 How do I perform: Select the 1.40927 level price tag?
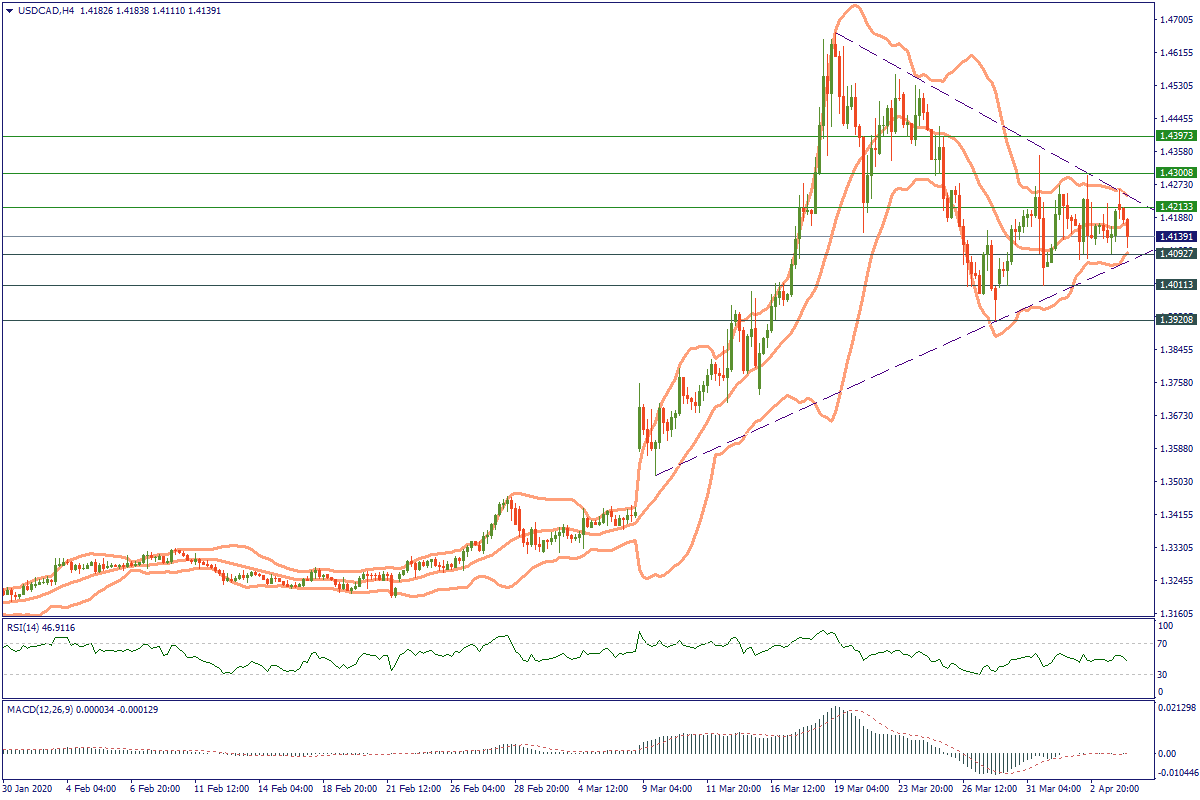1171,254
